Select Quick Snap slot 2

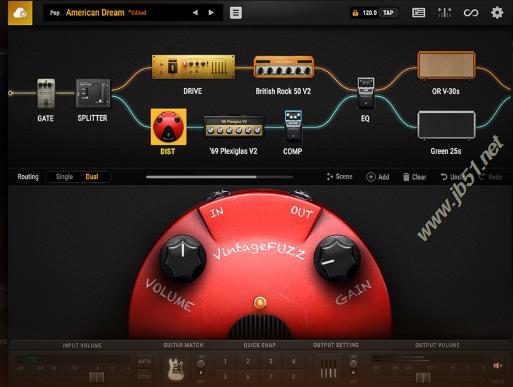coord(248,362)
